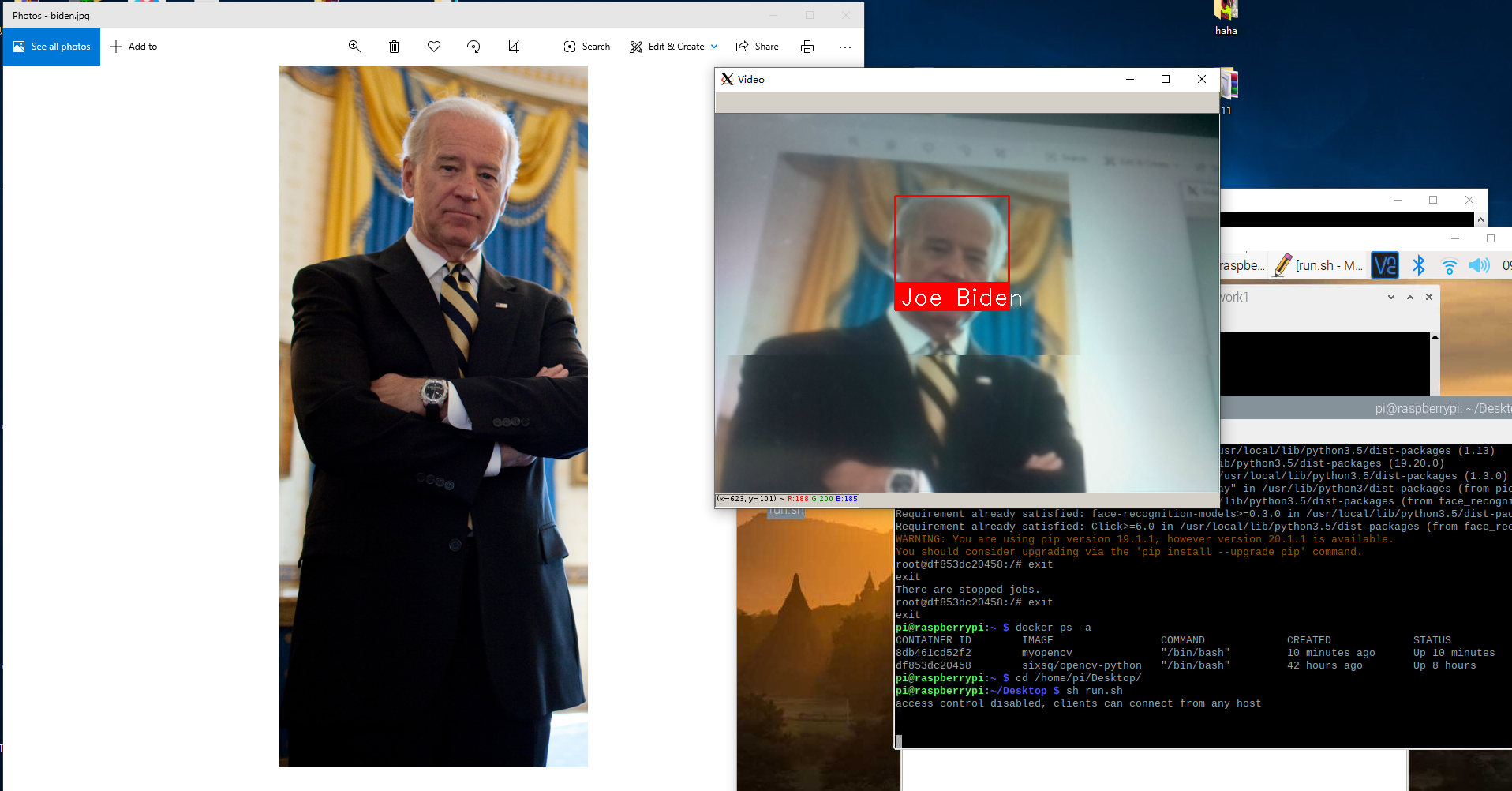Maximize the top background VNC window
Image resolution: width=1512 pixels, height=791 pixels.
[1433, 200]
